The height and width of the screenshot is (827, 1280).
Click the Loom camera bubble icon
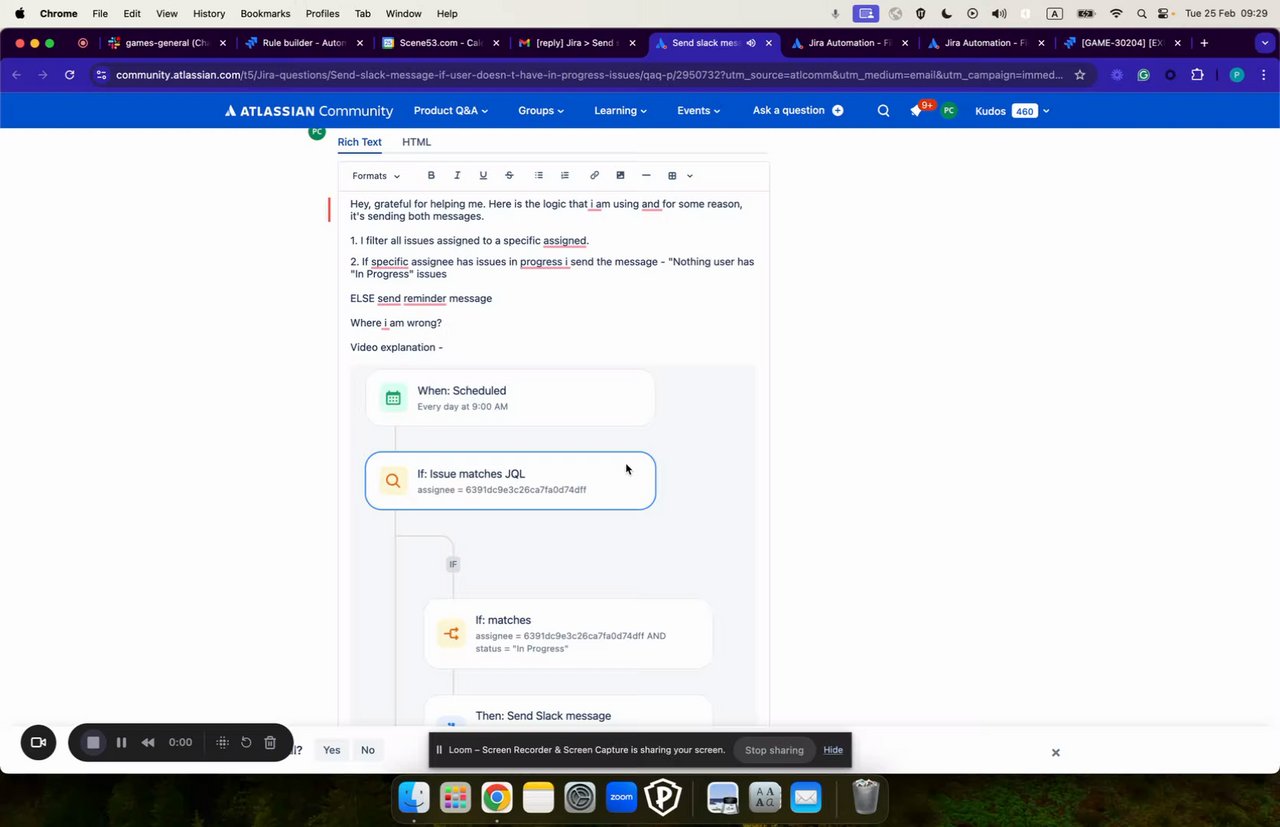[x=39, y=742]
